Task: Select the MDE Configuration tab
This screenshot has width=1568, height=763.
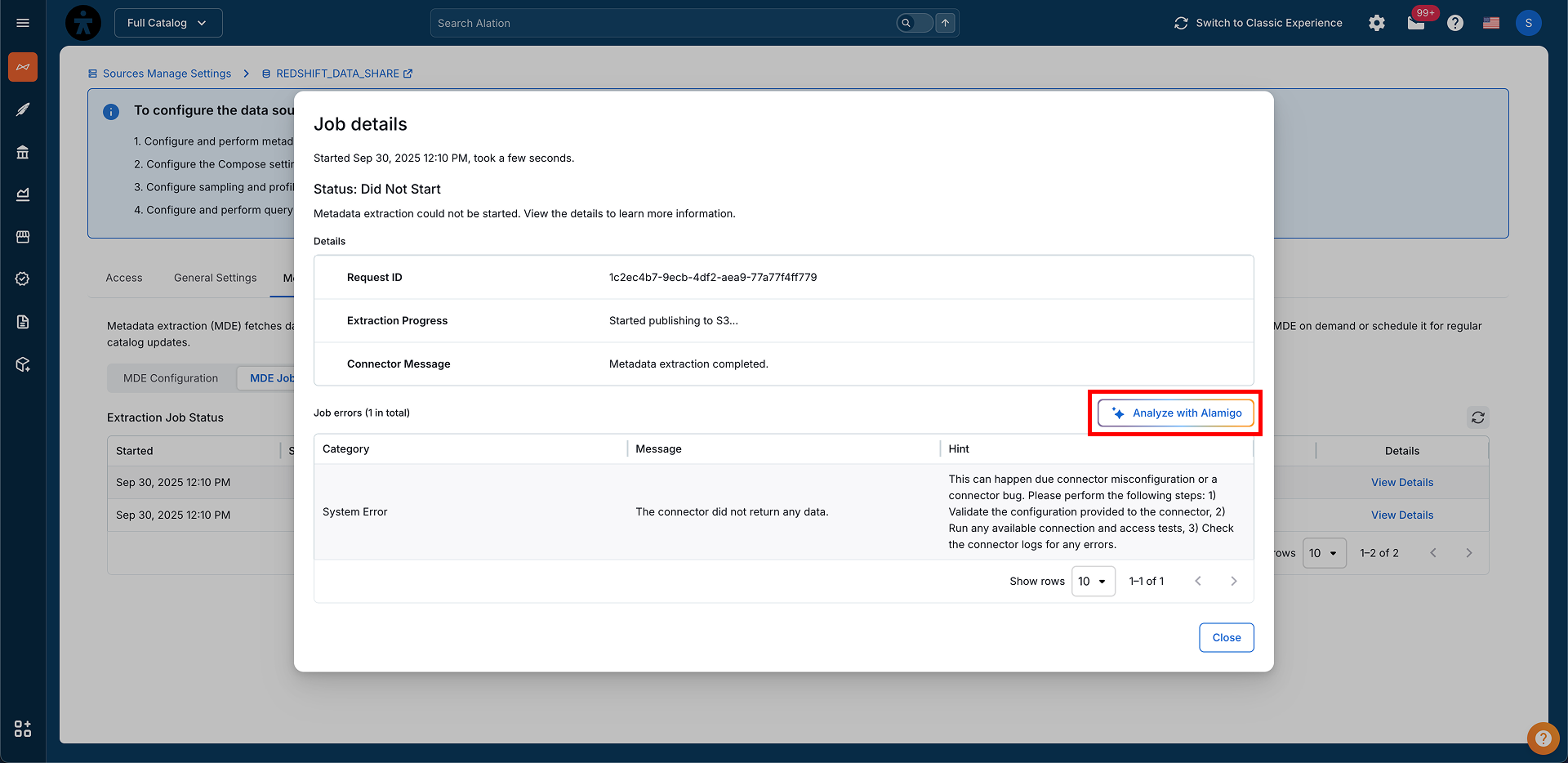Action: [171, 378]
